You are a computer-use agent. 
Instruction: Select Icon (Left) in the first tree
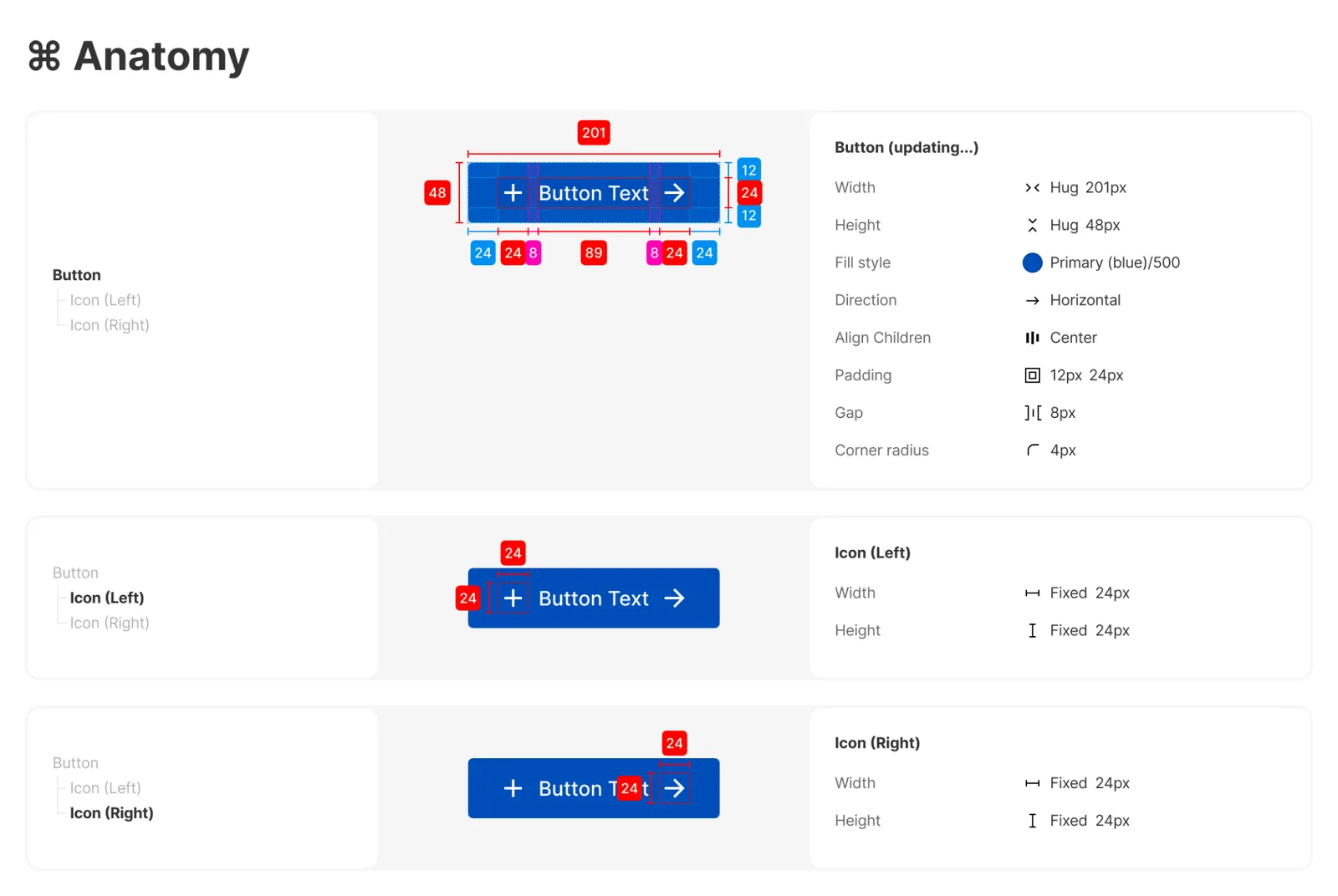click(x=105, y=300)
